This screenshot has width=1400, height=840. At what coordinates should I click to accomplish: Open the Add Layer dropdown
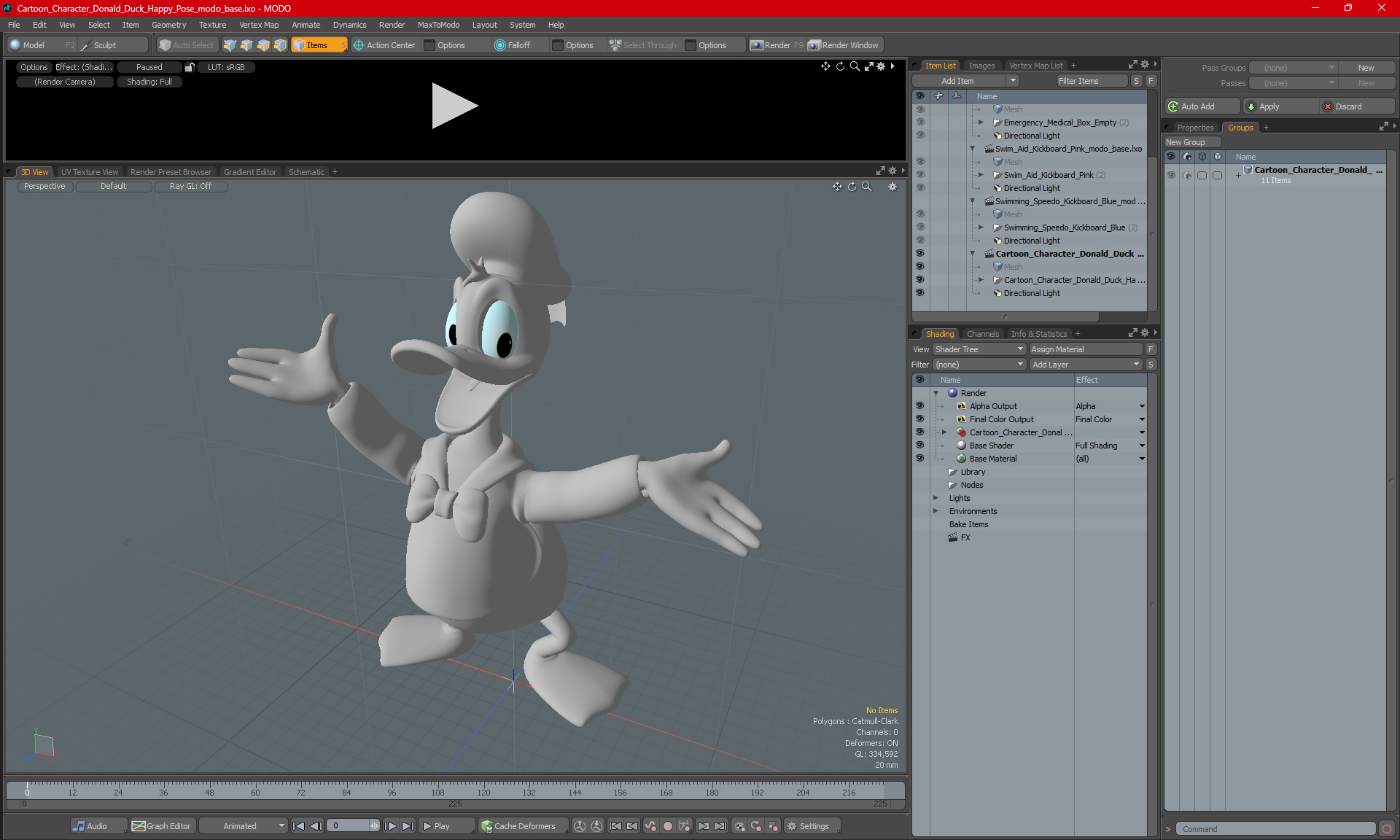pyautogui.click(x=1086, y=365)
